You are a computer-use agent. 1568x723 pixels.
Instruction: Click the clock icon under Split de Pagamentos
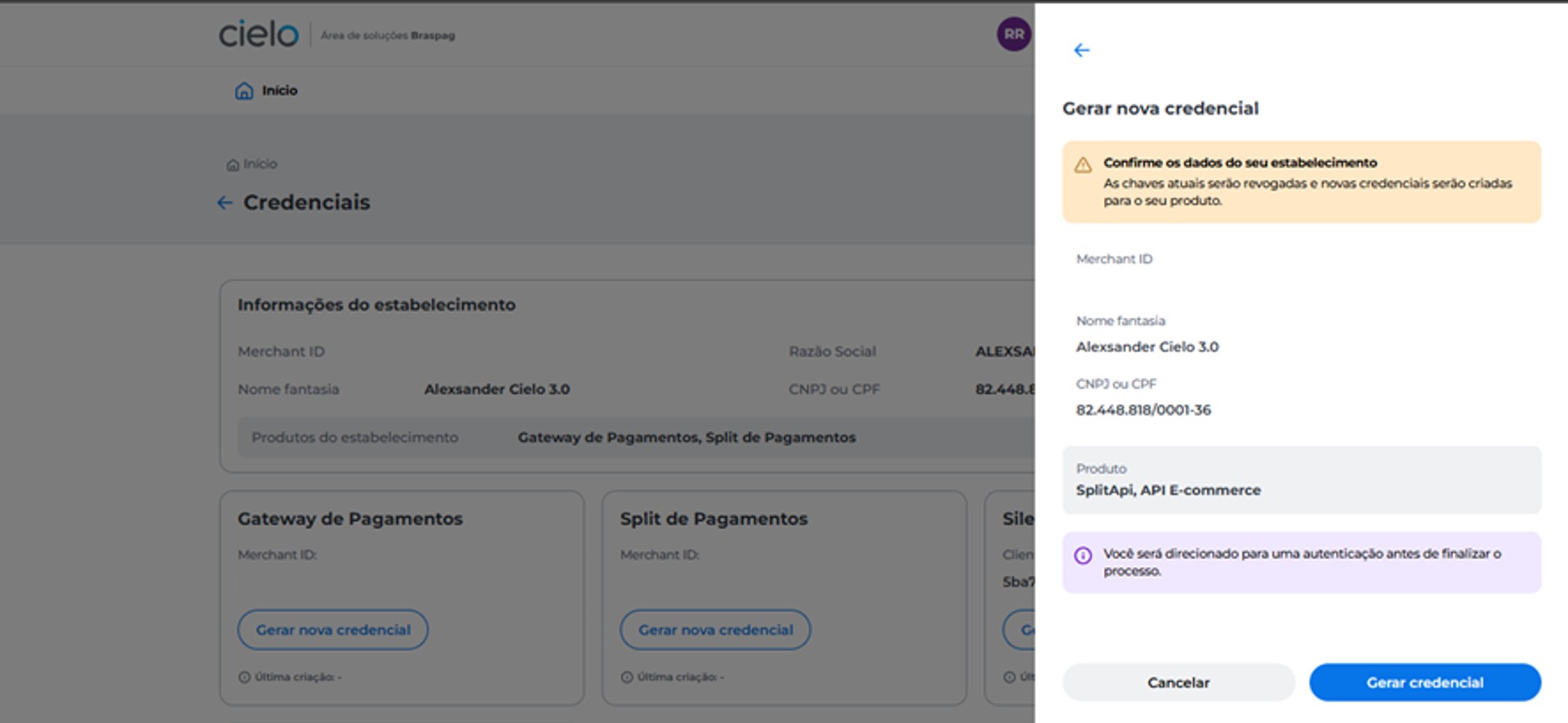(627, 677)
